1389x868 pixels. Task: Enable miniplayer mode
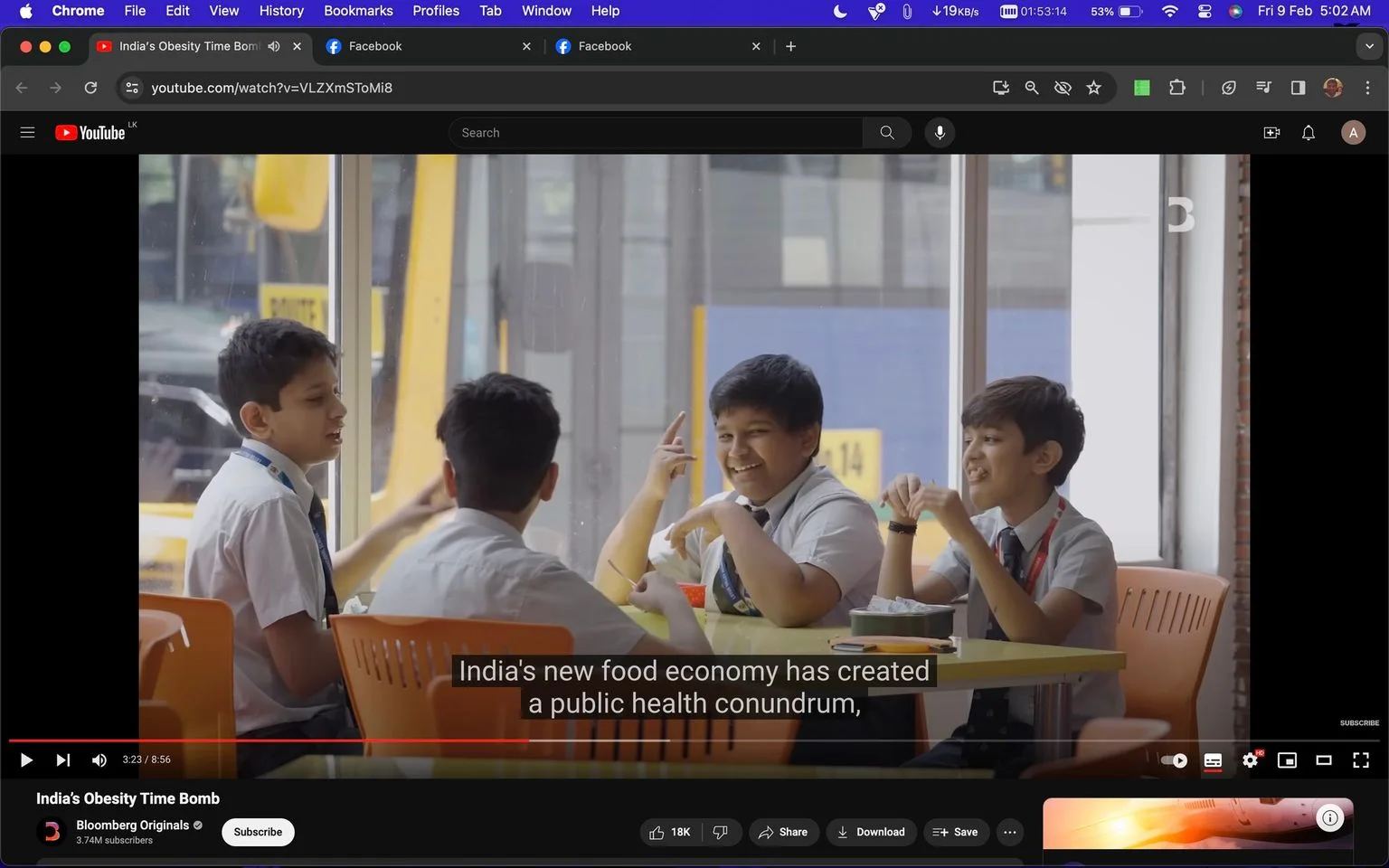click(1287, 760)
